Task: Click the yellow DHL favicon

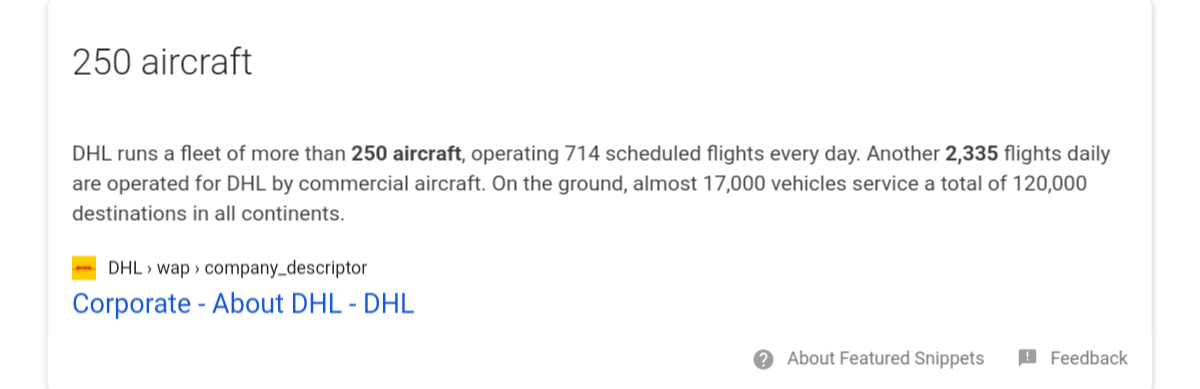Action: tap(84, 268)
